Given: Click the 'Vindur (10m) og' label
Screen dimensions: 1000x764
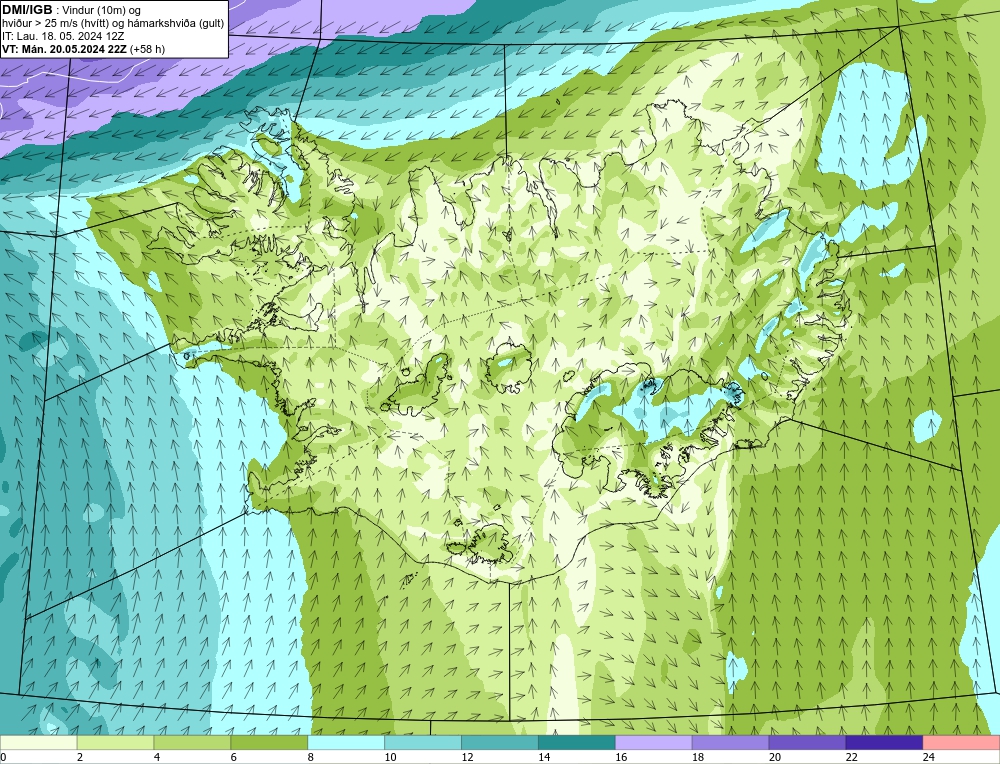Looking at the screenshot, I should (103, 10).
